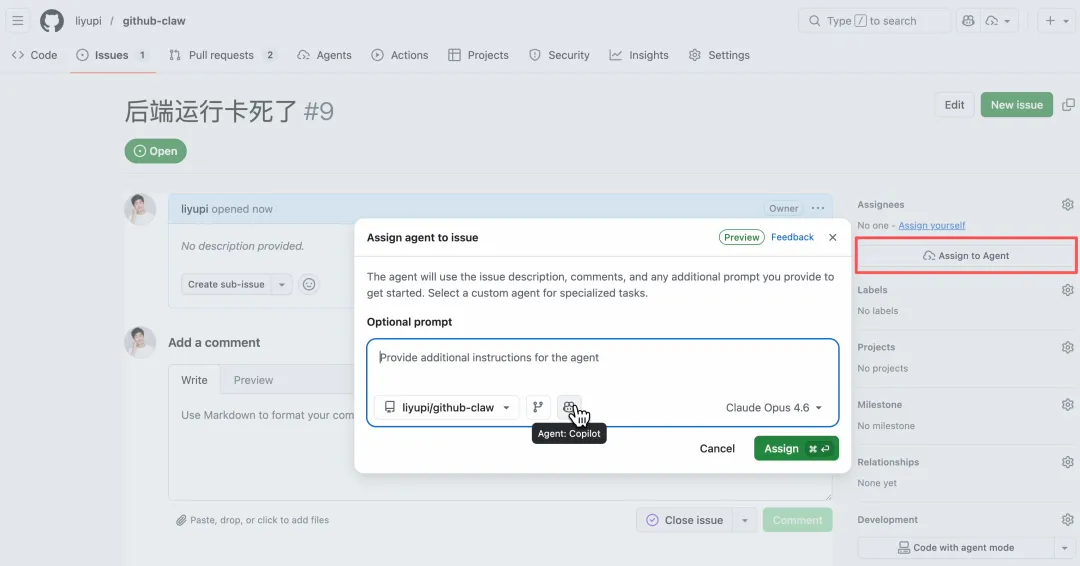Screen dimensions: 1080x566
Task: Open the hamburger navigation menu
Action: tap(18, 21)
